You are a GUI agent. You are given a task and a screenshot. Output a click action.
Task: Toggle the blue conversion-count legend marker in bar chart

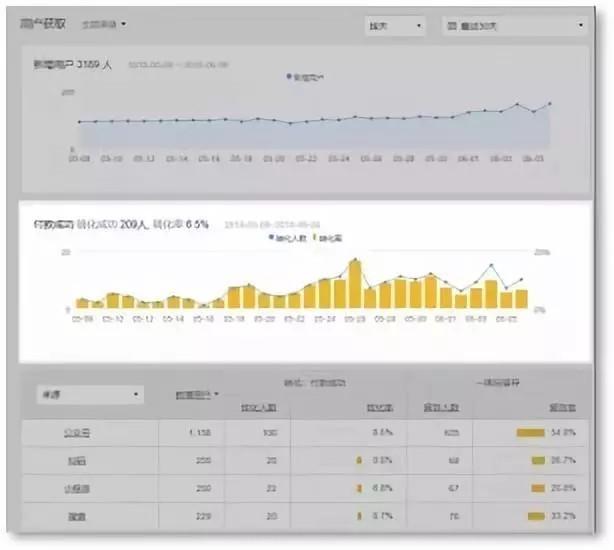pos(271,237)
